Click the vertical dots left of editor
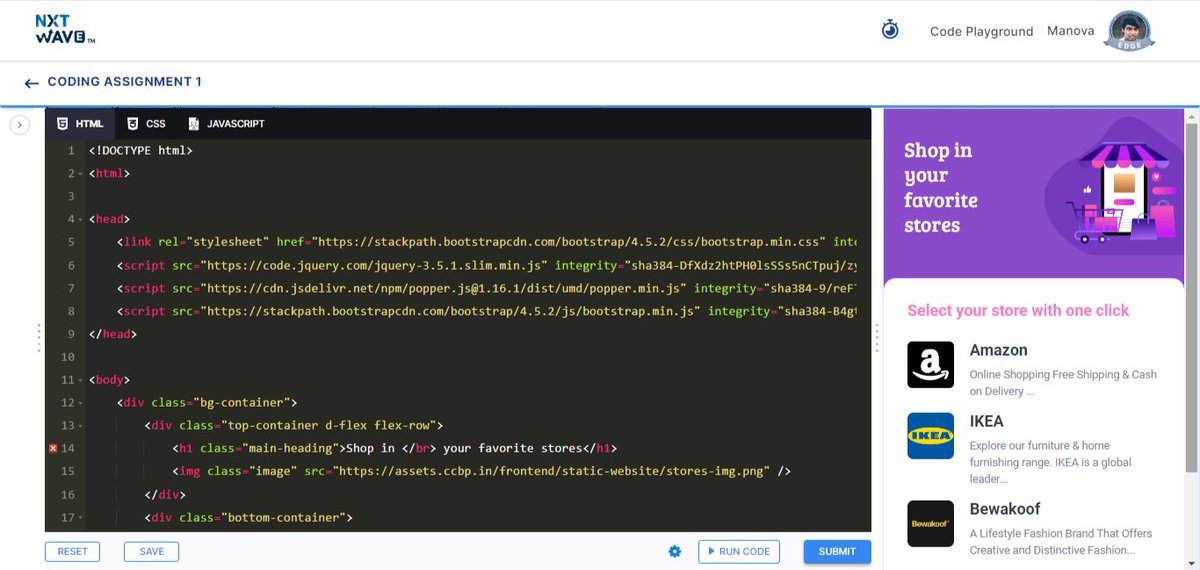 [39, 337]
